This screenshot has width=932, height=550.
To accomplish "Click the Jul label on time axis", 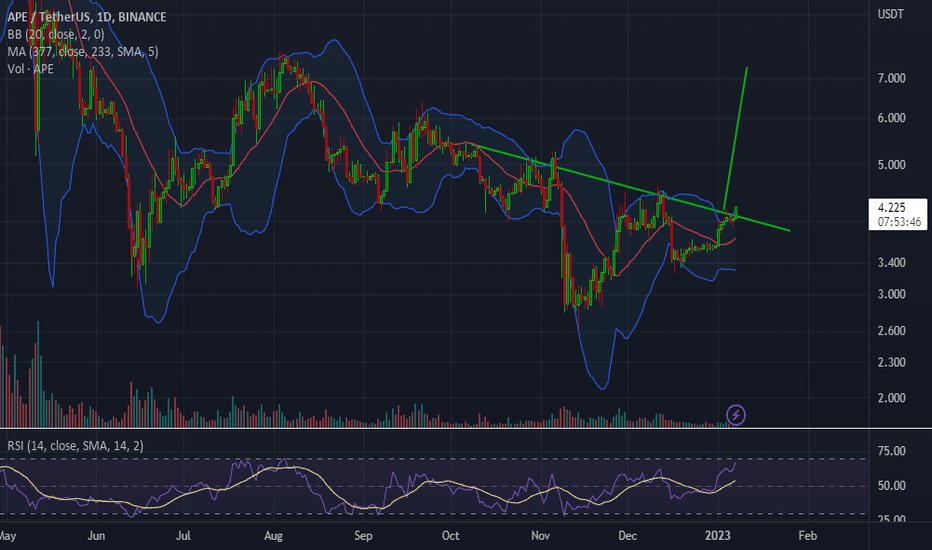I will 183,536.
